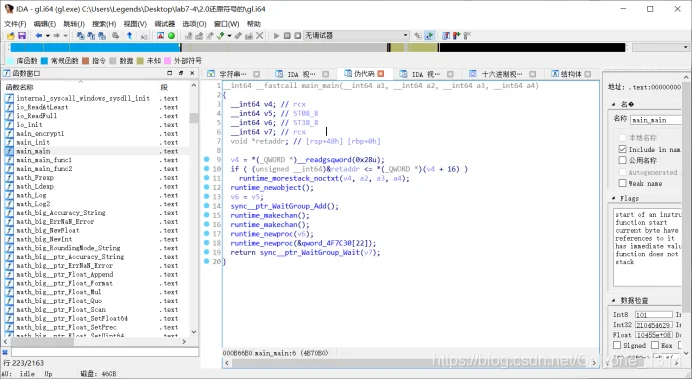Open the 调试器 menu
Image resolution: width=692 pixels, height=379 pixels.
point(165,24)
